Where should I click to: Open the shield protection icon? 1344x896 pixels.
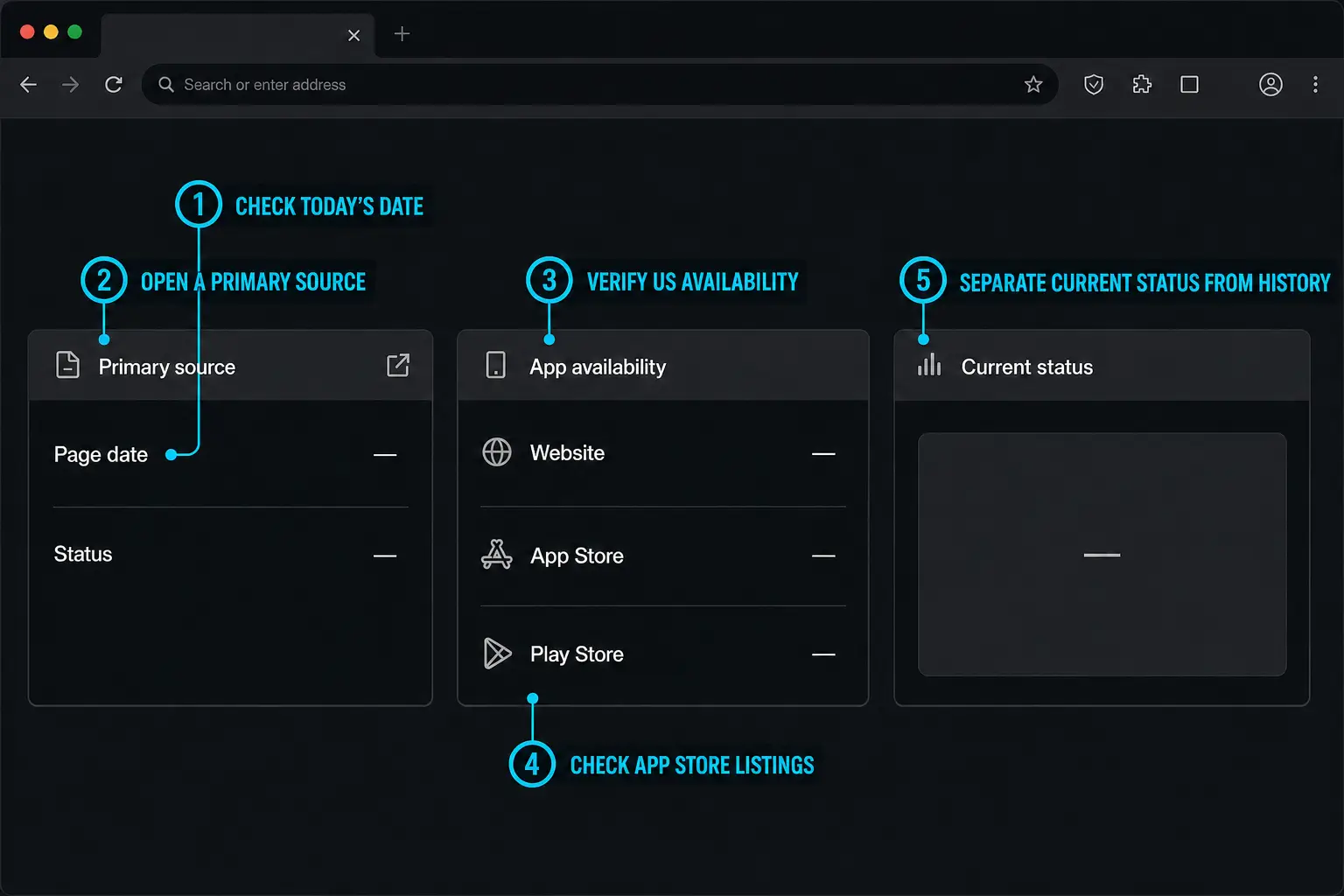(1094, 85)
